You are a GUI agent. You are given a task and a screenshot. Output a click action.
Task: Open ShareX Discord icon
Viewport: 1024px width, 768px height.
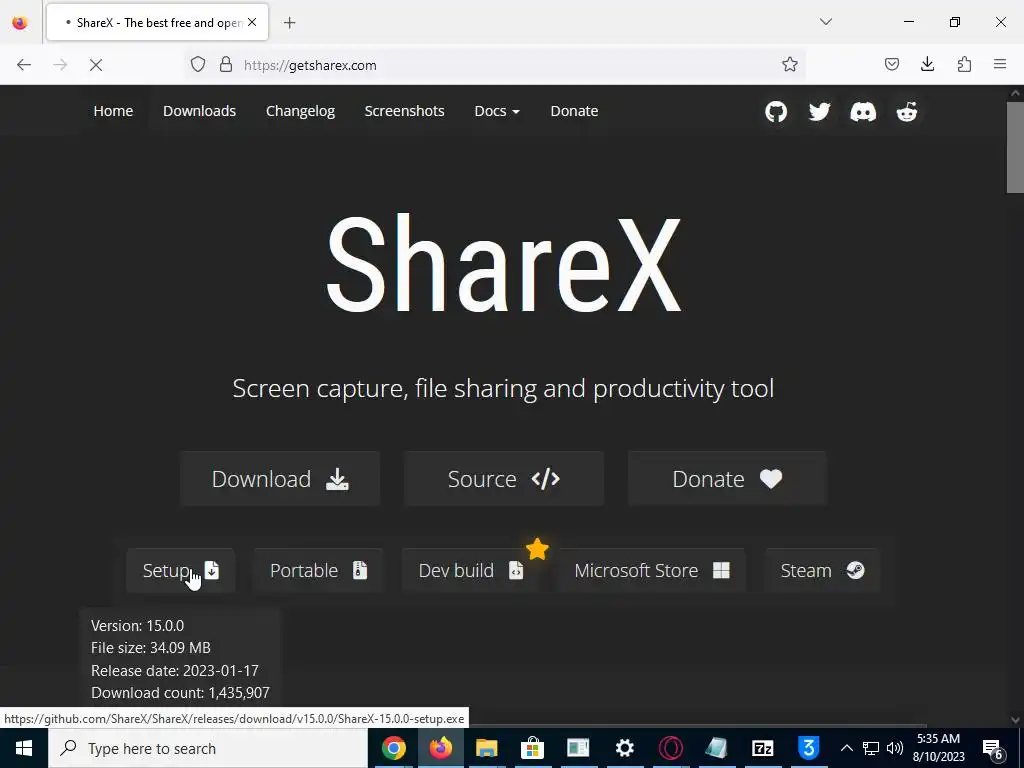pos(863,112)
